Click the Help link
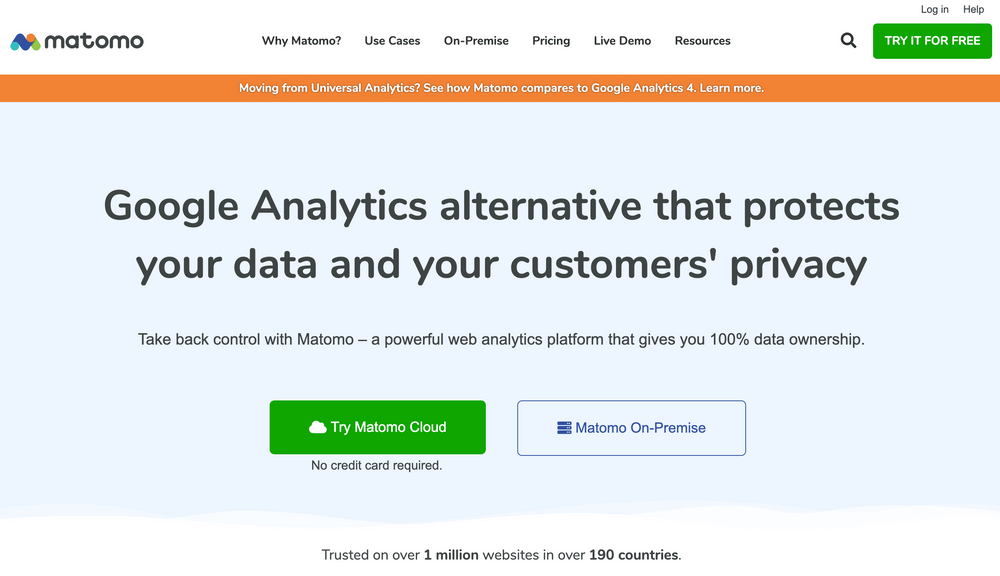The image size is (1000, 576). [972, 9]
